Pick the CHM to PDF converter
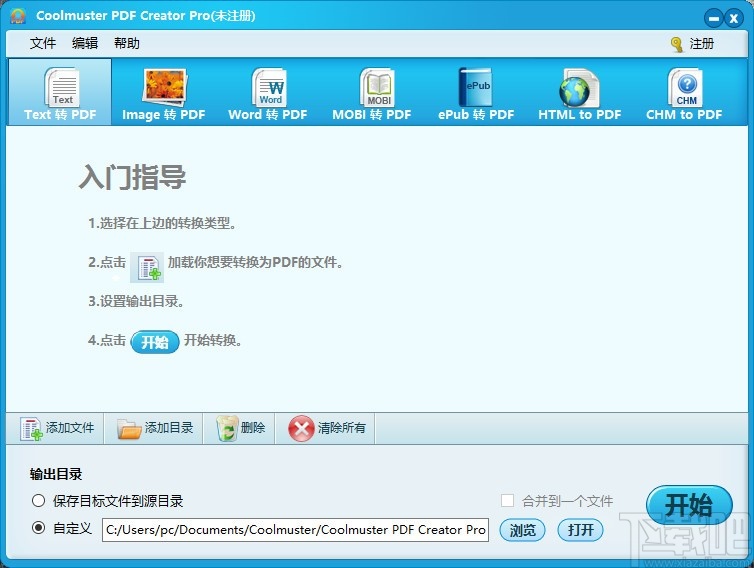754x568 pixels. (x=684, y=92)
